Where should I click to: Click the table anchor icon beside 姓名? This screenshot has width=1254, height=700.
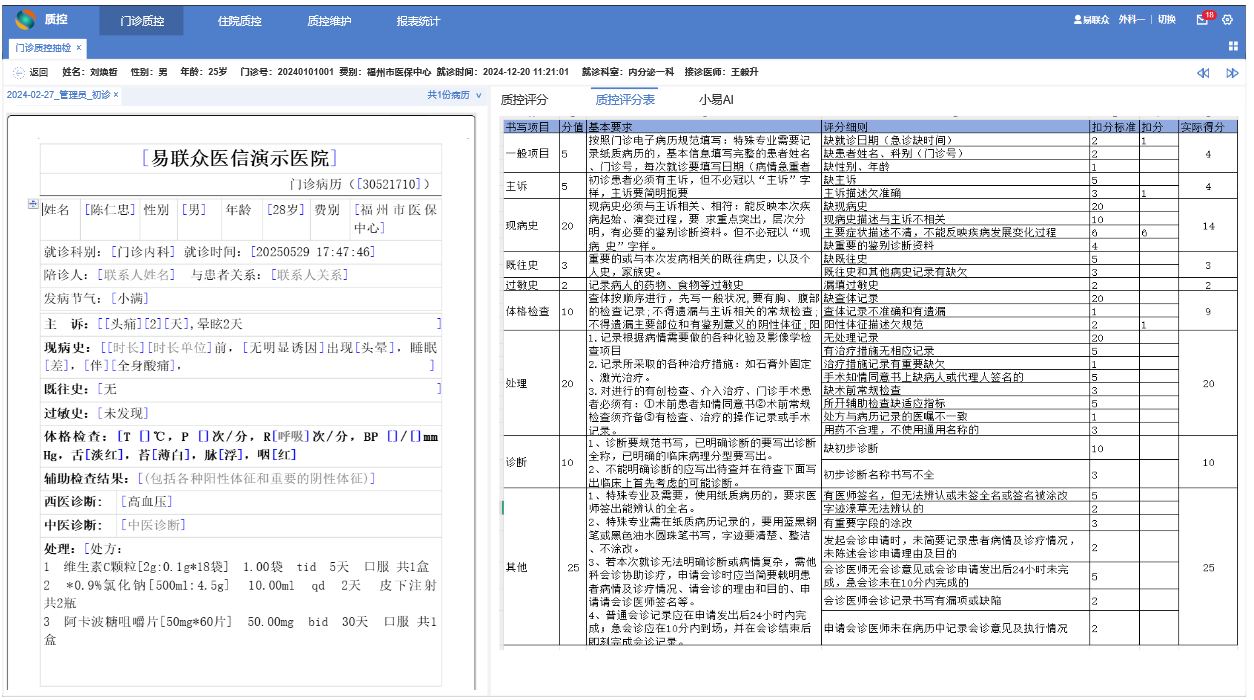click(x=32, y=204)
